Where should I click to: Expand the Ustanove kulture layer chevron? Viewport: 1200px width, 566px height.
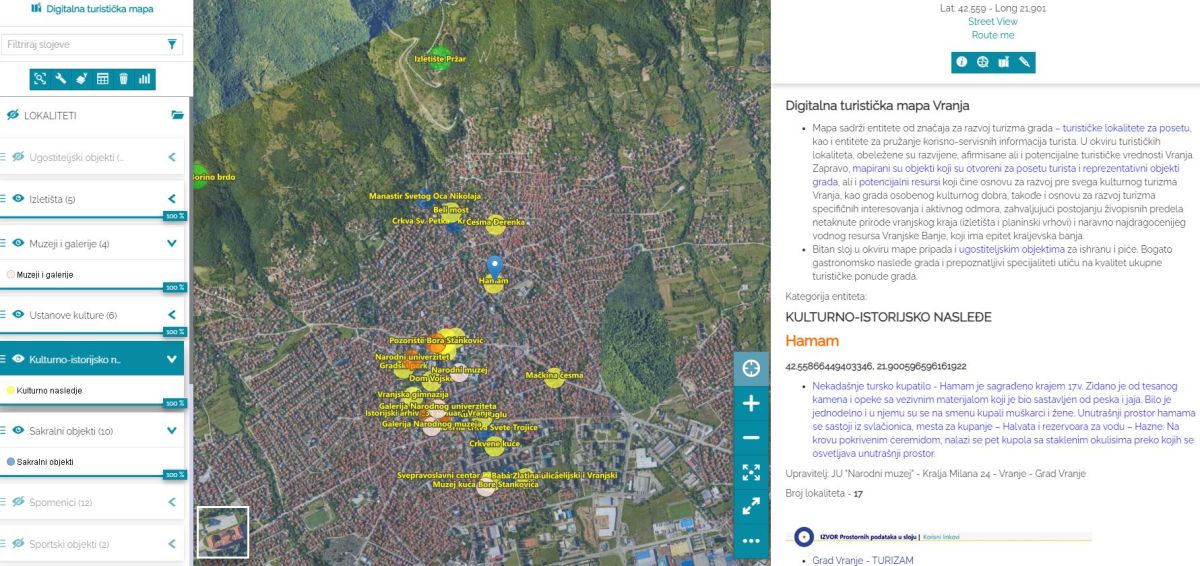[172, 315]
